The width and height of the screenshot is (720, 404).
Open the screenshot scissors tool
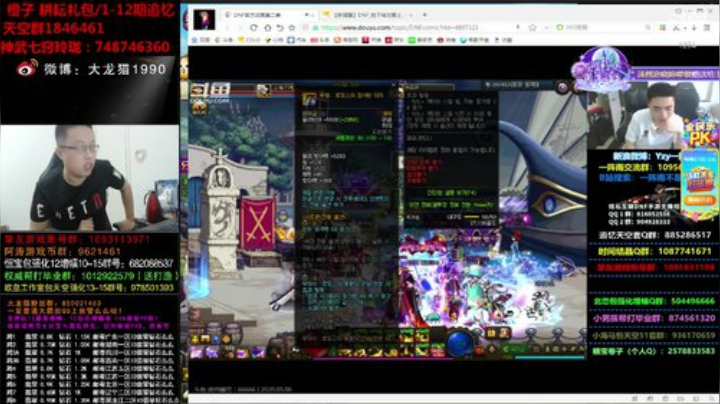point(676,28)
